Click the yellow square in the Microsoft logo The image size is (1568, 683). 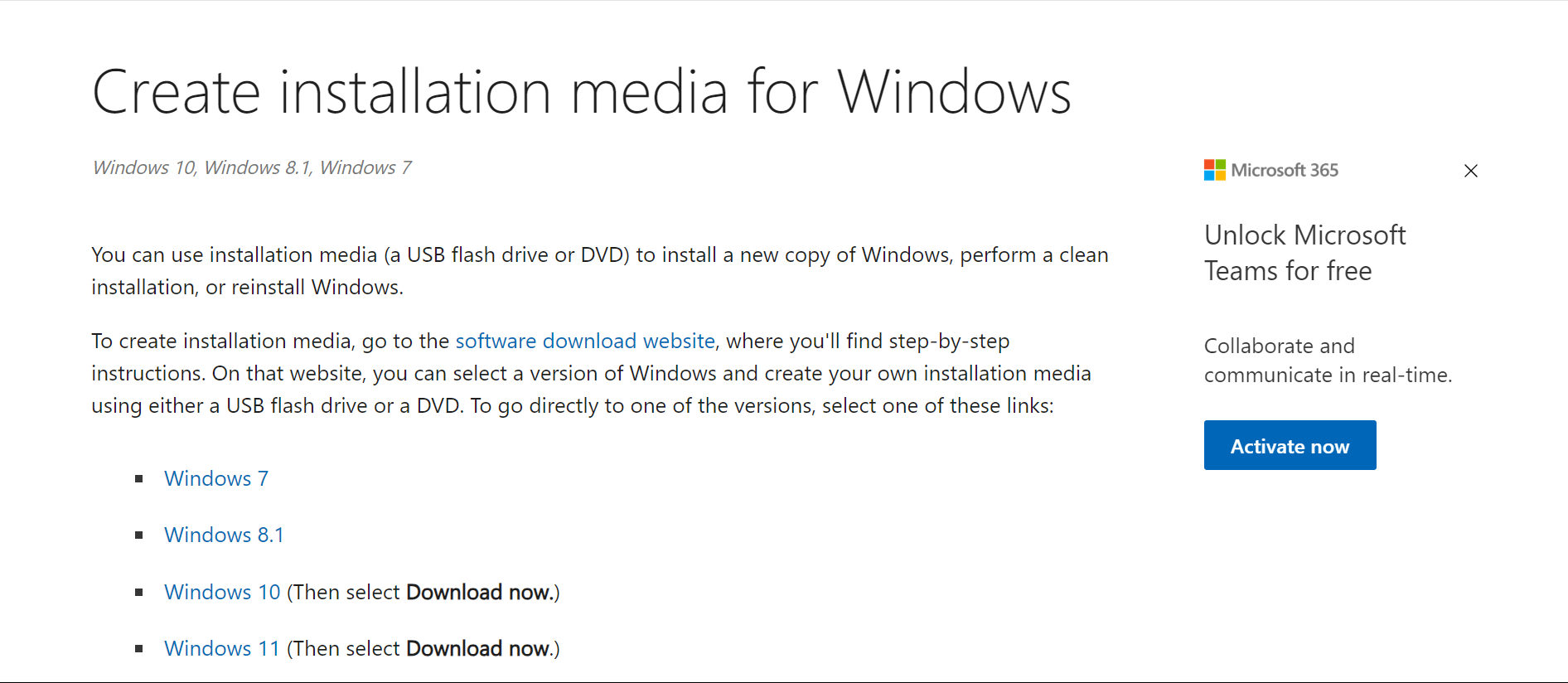click(x=1221, y=175)
